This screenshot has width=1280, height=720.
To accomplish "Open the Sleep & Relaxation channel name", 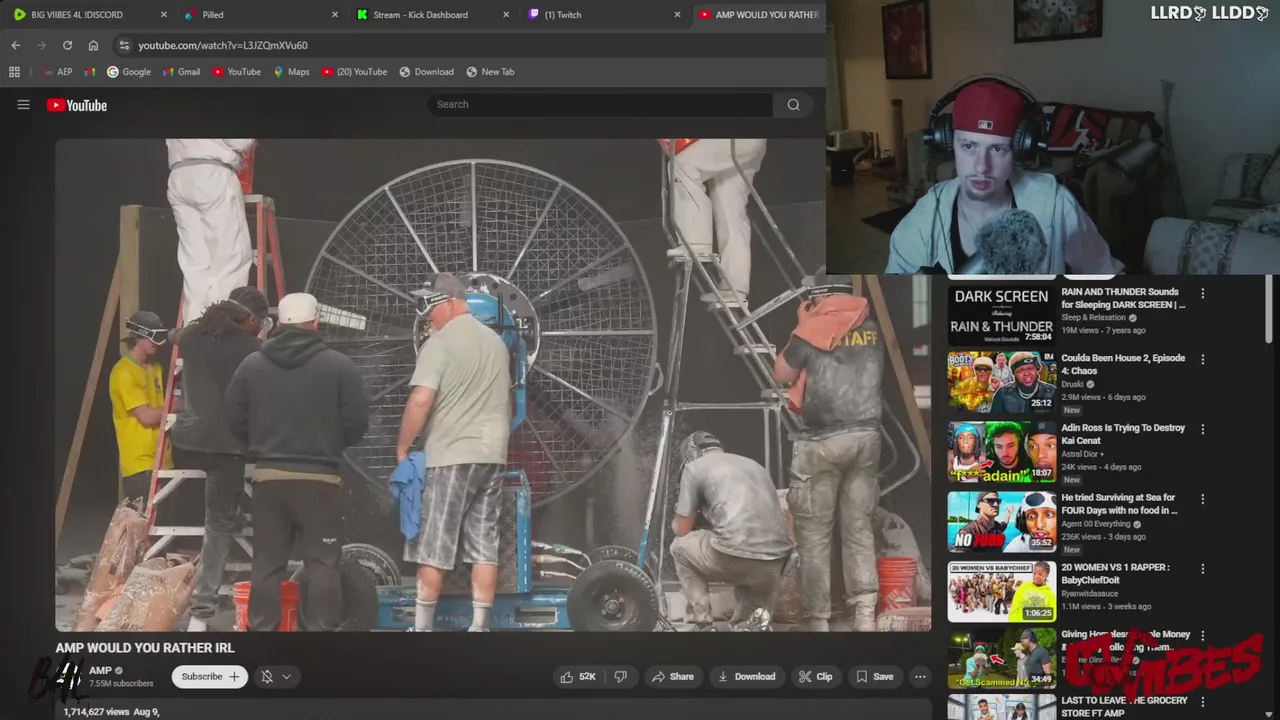I will pos(1093,318).
